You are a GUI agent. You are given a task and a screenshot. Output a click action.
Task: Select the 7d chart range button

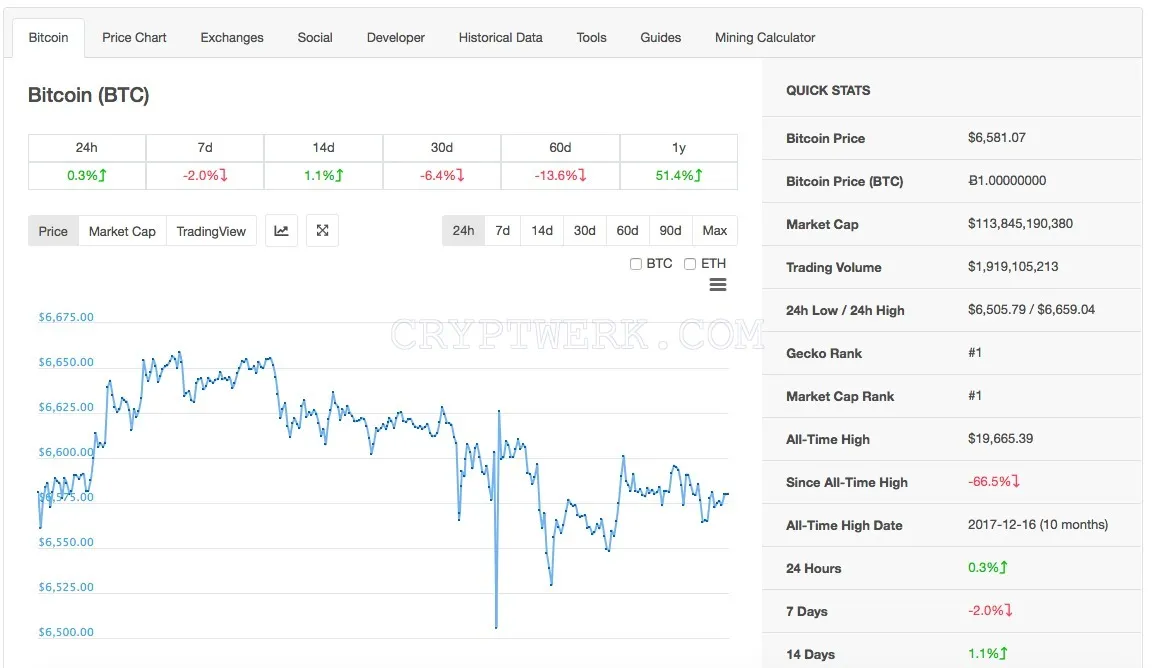(502, 231)
